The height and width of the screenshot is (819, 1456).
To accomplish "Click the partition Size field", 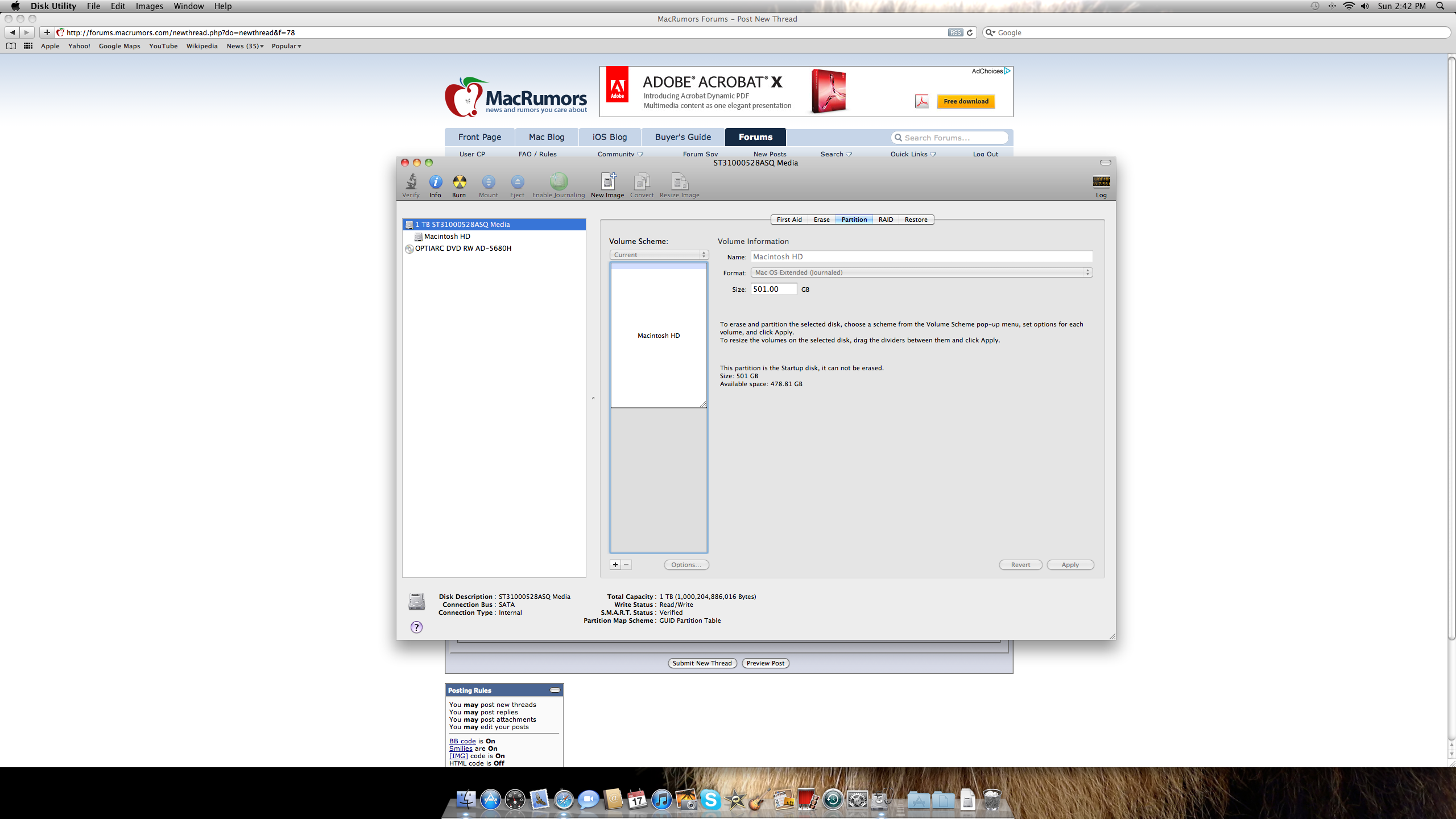I will pyautogui.click(x=773, y=289).
